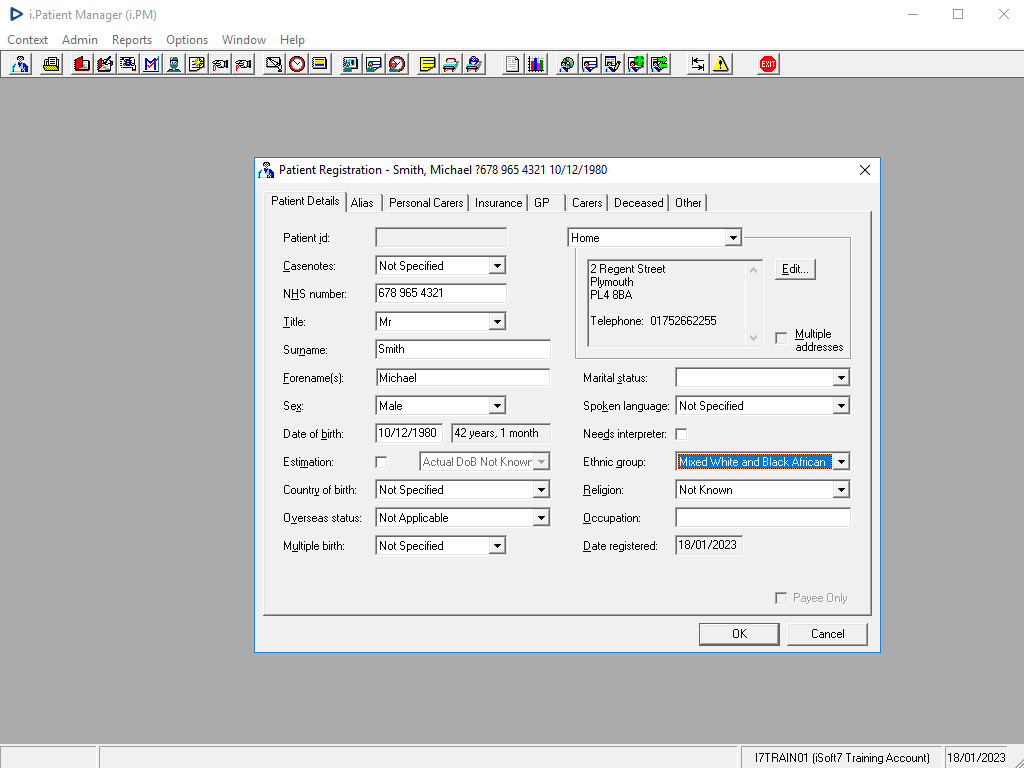Image resolution: width=1024 pixels, height=768 pixels.
Task: Open the Overseas status dropdown
Action: (541, 519)
